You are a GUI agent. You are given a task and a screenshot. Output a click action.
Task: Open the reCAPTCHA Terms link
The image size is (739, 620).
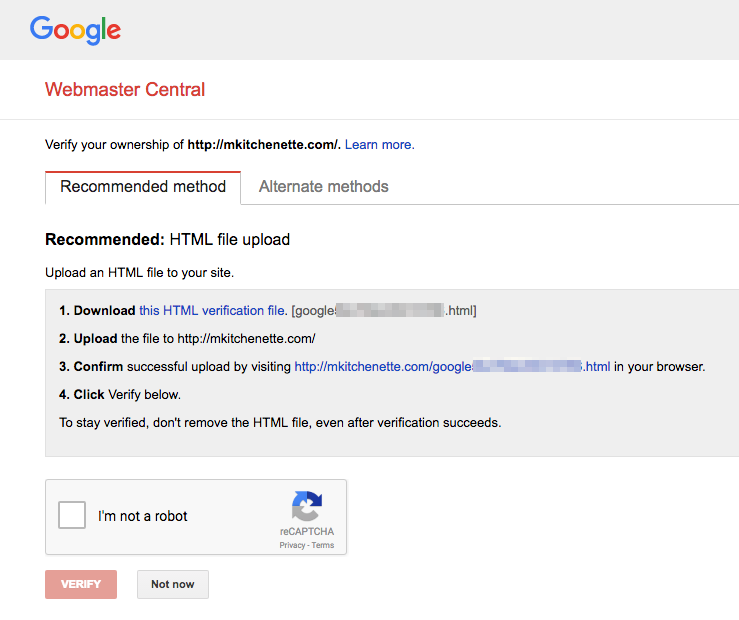pyautogui.click(x=323, y=545)
